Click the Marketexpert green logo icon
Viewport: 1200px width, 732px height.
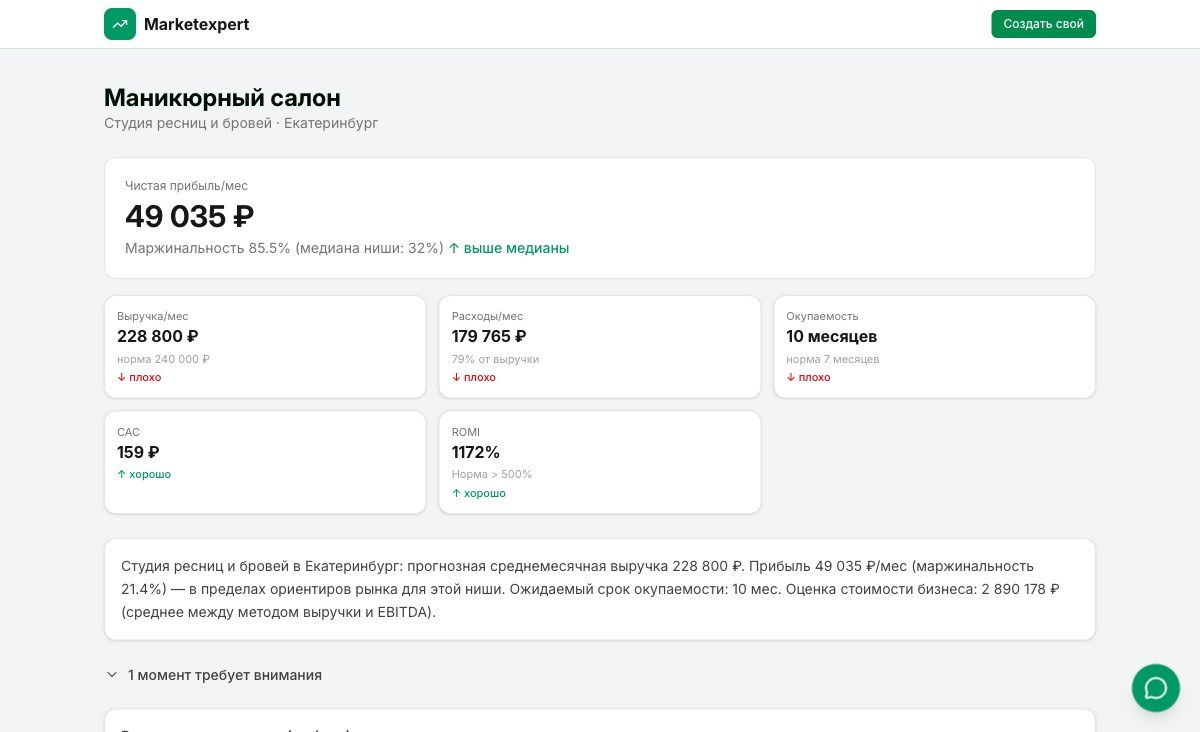pos(120,24)
